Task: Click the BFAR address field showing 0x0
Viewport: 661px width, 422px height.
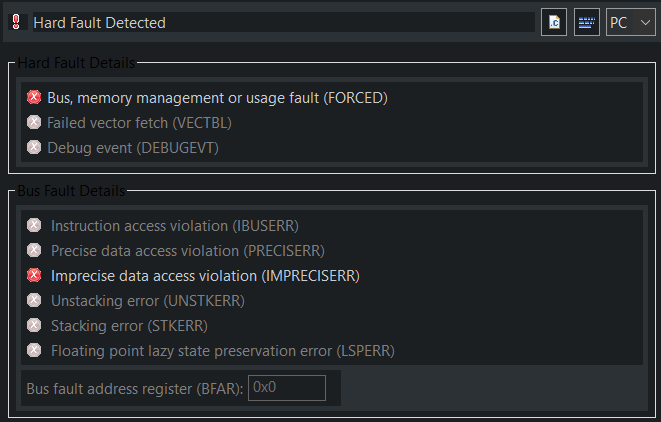Action: point(287,388)
